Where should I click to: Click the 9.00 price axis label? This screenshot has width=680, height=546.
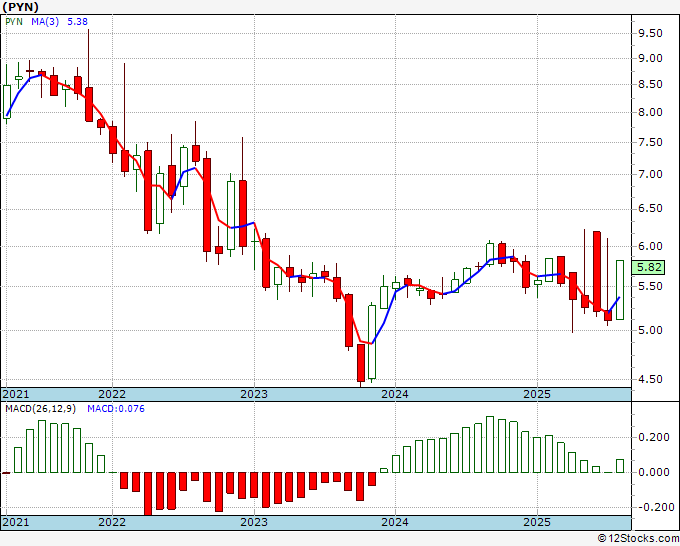650,58
